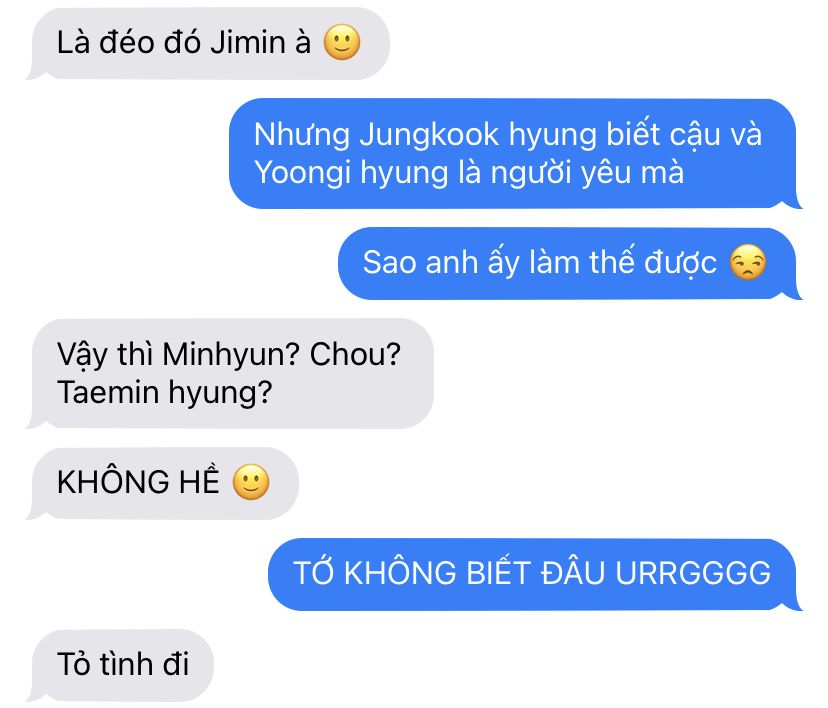This screenshot has width=828, height=708.
Task: Click the word 'URRGGGG' in the blue message
Action: point(693,573)
